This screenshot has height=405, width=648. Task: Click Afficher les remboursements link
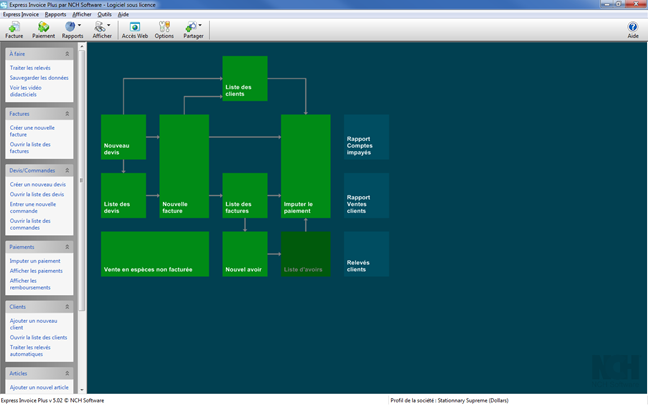tap(30, 284)
